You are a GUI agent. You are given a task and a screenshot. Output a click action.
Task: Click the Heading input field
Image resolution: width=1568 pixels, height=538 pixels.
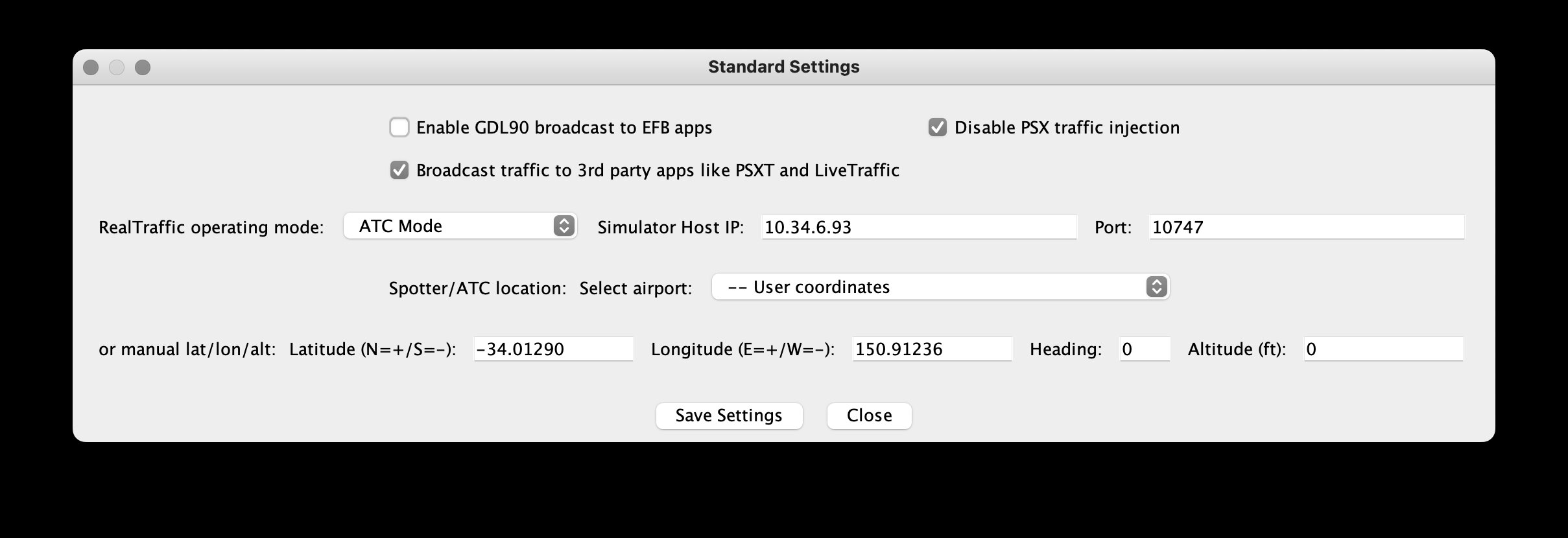(x=1145, y=349)
